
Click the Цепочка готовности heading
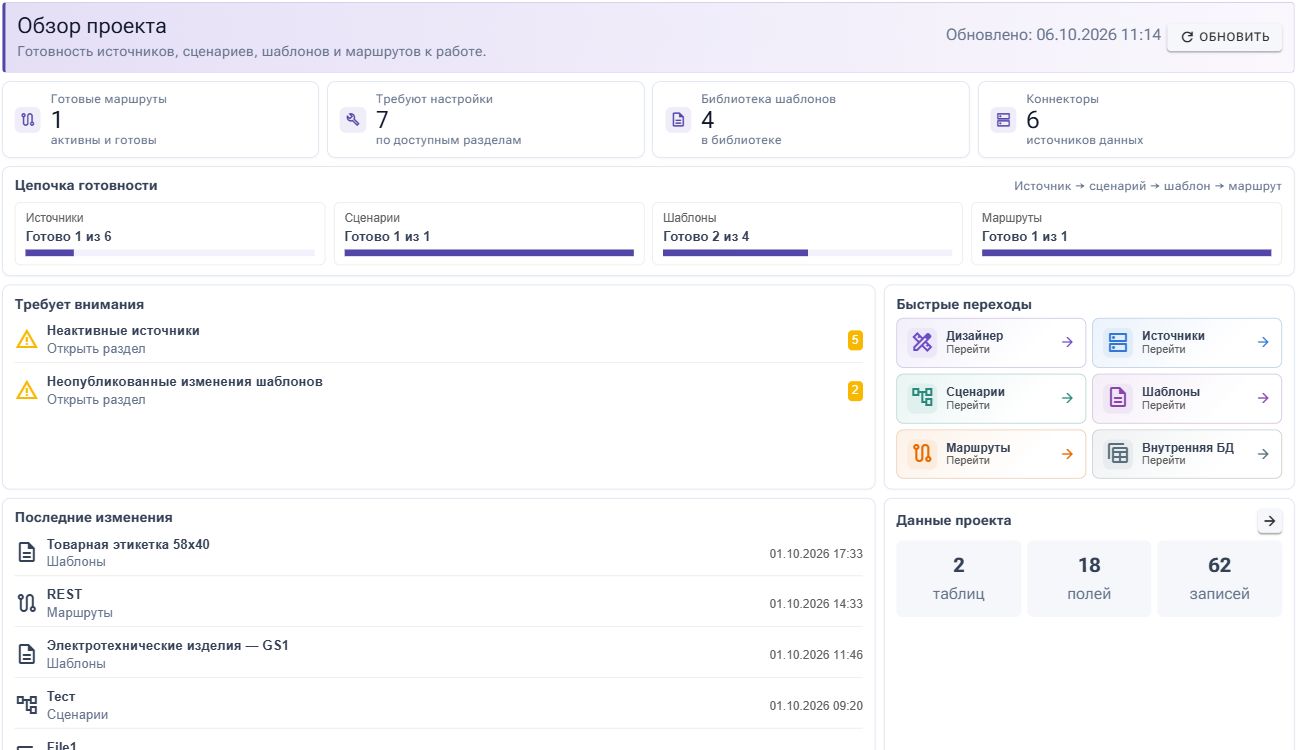click(x=86, y=185)
